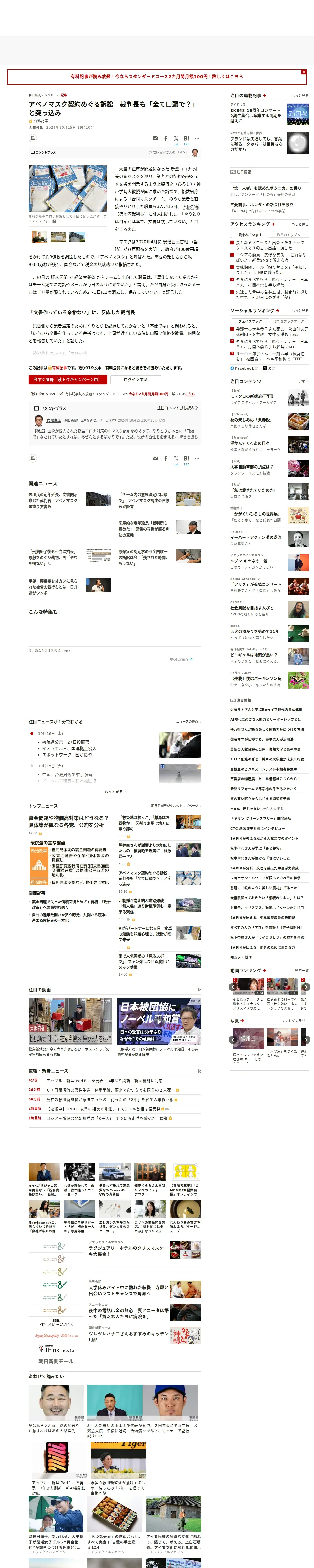This screenshot has width=314, height=1568.
Task: Open the more options ellipsis in top share row
Action: click(197, 138)
